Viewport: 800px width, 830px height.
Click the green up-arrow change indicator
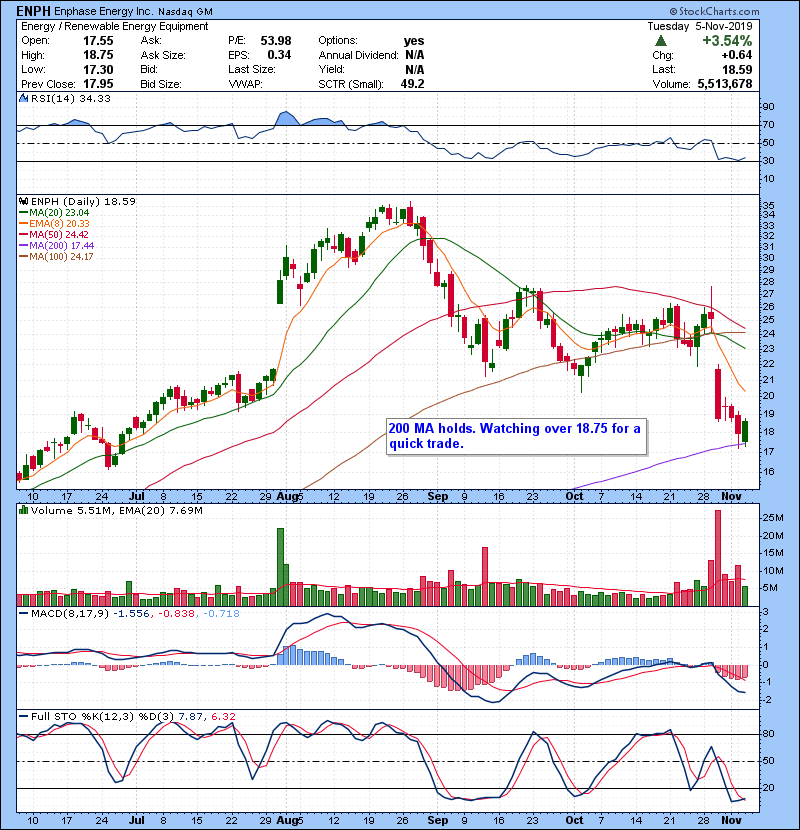click(660, 41)
